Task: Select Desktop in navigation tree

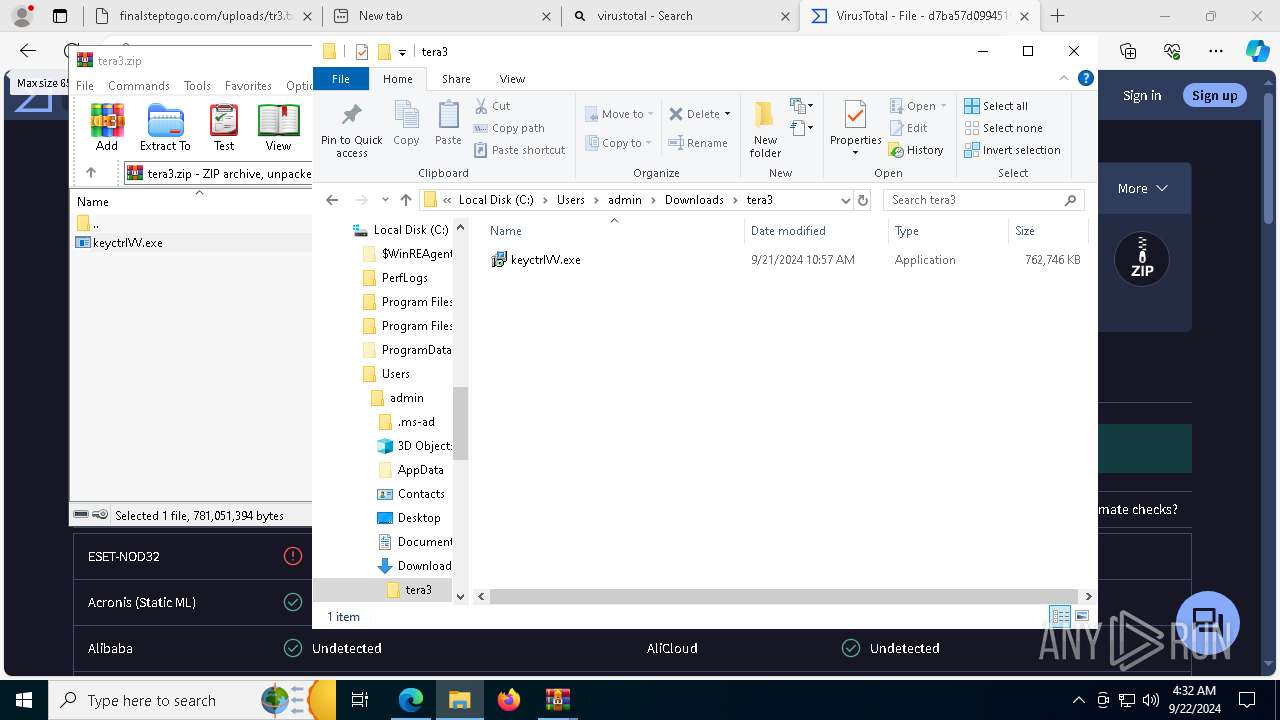Action: click(x=409, y=518)
